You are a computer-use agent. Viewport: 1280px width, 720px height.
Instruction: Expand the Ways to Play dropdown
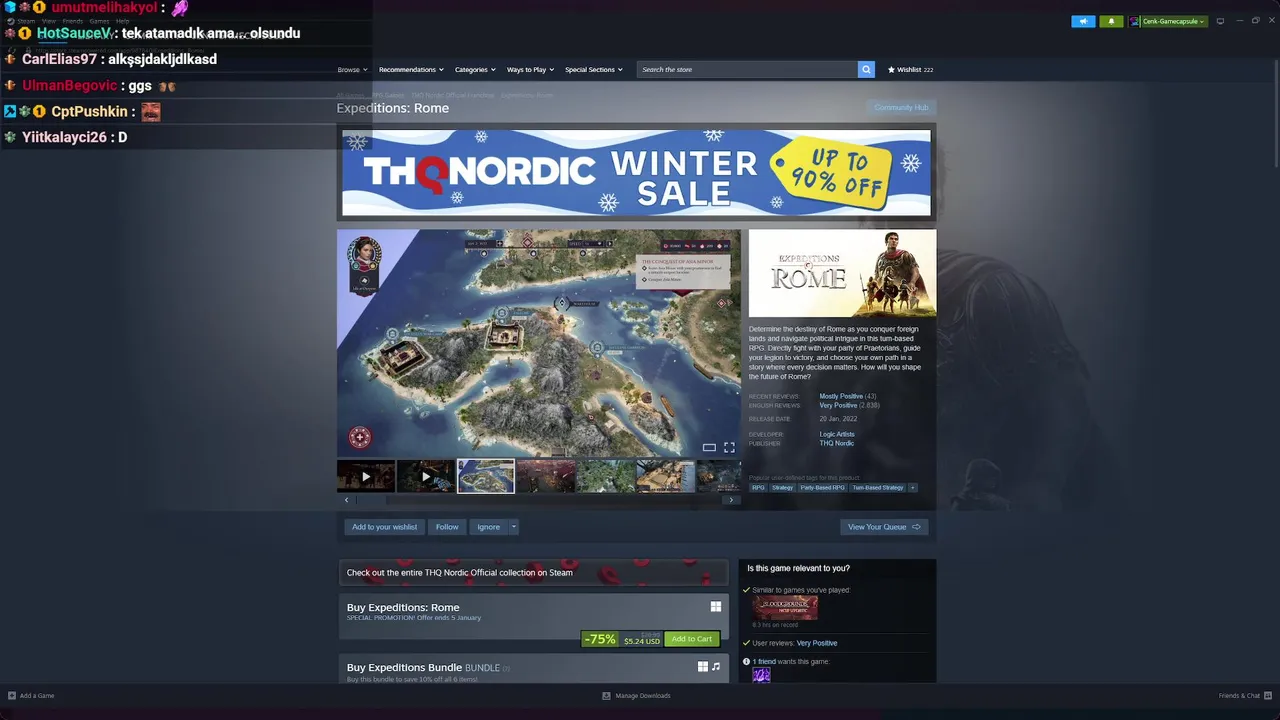(x=530, y=70)
